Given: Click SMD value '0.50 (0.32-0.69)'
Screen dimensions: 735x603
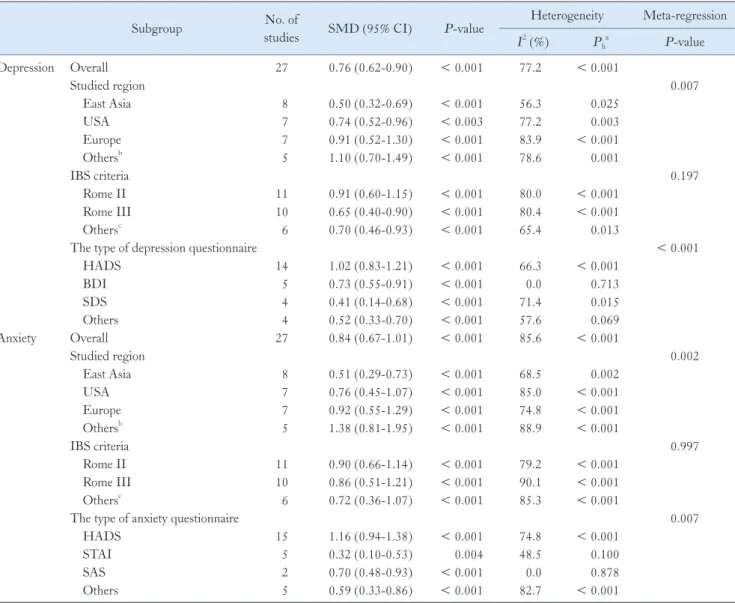Looking at the screenshot, I should click(x=370, y=104).
